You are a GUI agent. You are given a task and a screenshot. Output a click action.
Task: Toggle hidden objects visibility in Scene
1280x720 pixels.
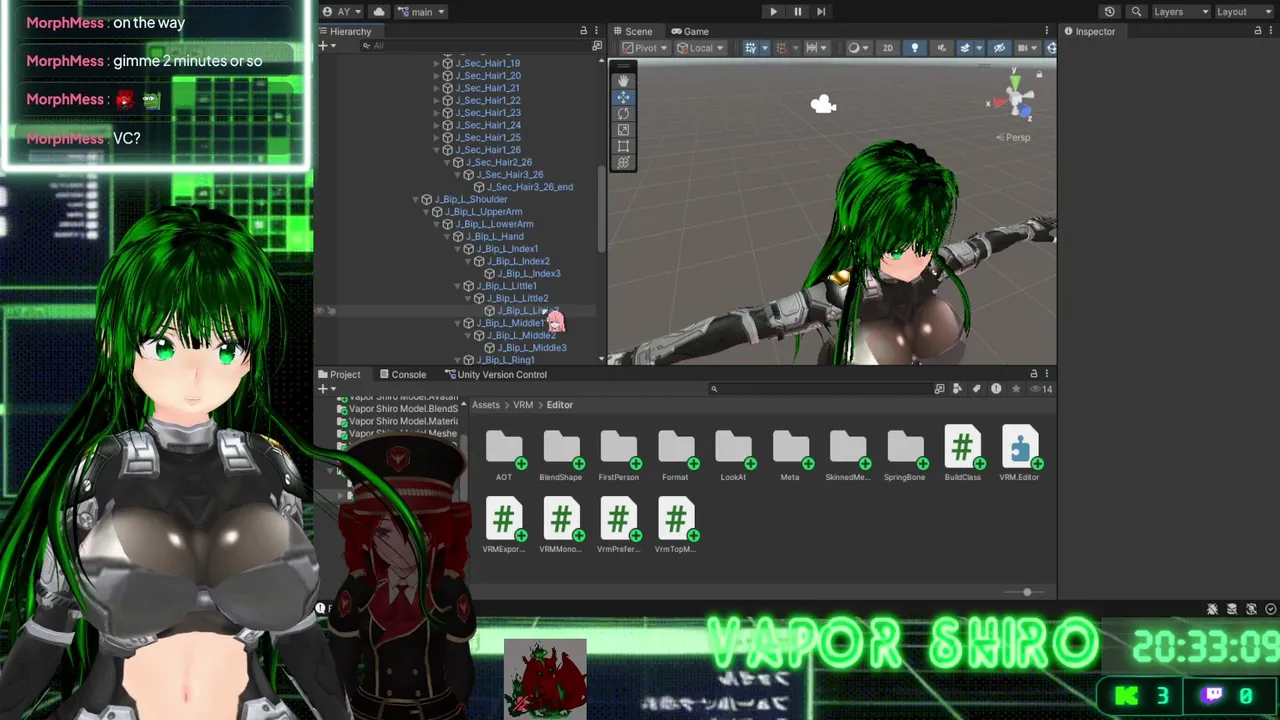(998, 48)
